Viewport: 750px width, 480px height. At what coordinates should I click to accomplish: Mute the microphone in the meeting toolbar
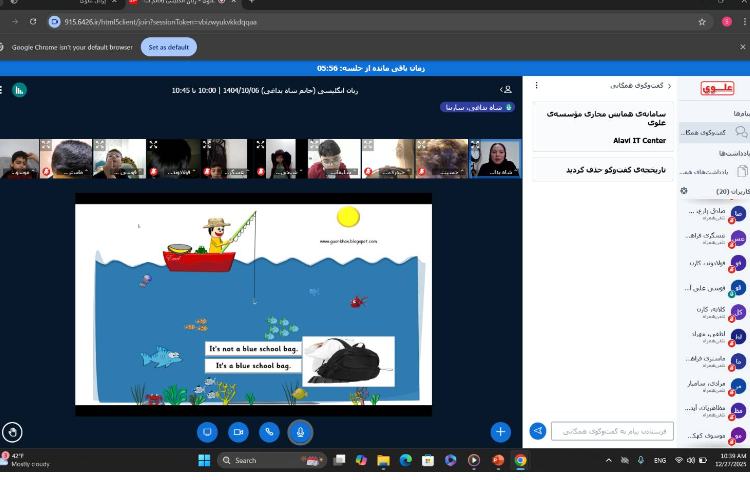[x=299, y=432]
